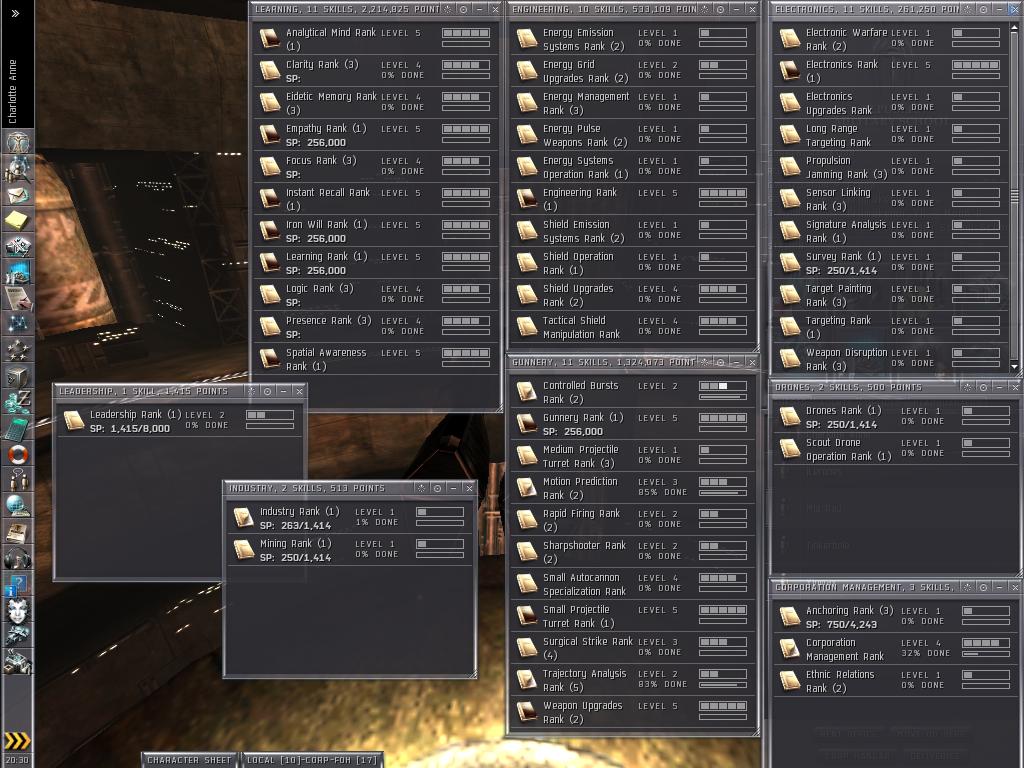Open the headphones jukebox icon
This screenshot has height=768, width=1024.
coord(18,558)
